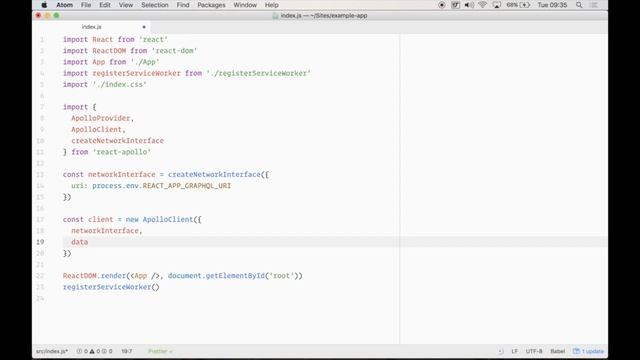Open the Notification Center icon
The width and height of the screenshot is (640, 360).
(594, 5)
